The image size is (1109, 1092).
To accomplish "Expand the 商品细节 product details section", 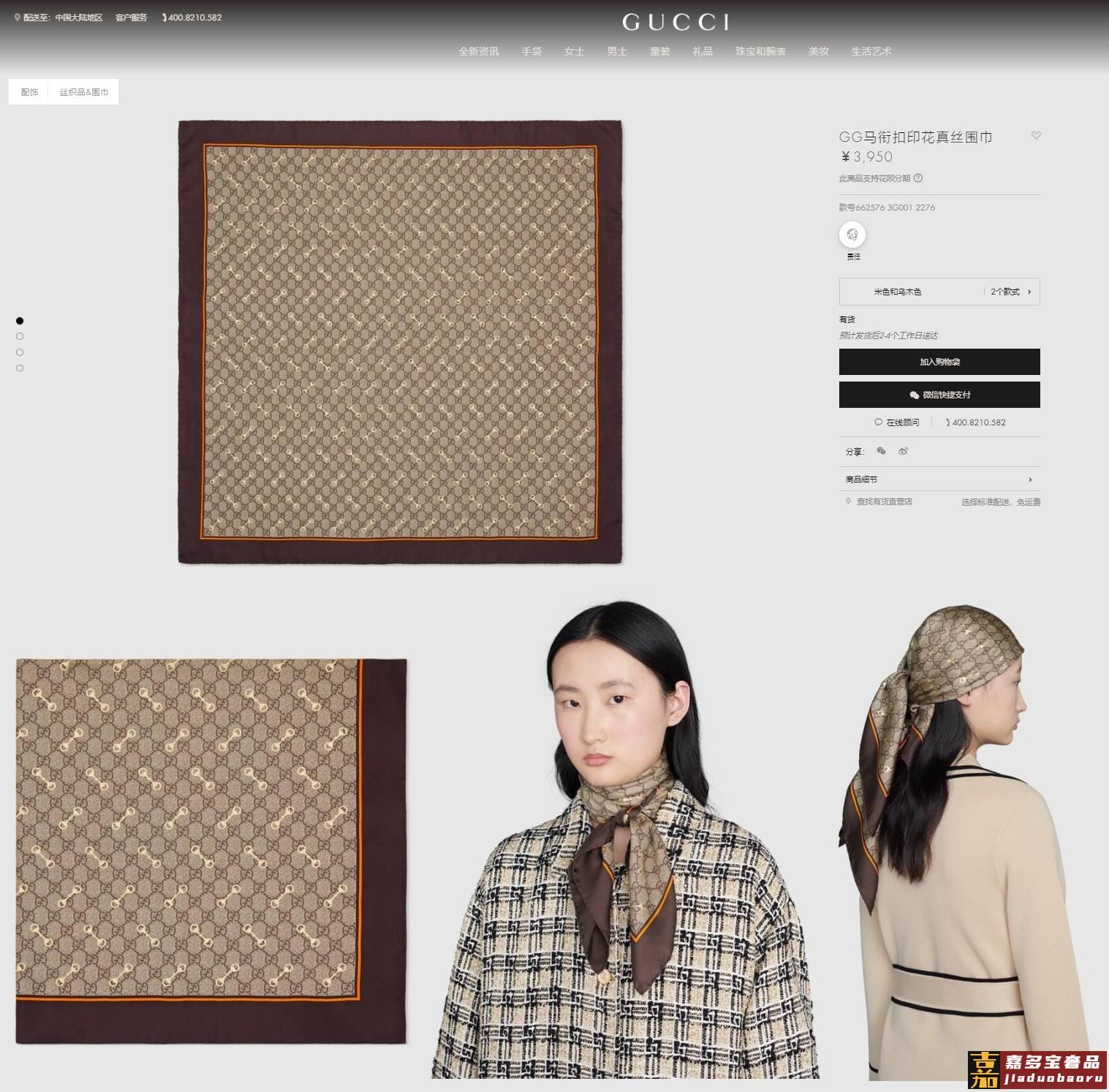I will (939, 479).
